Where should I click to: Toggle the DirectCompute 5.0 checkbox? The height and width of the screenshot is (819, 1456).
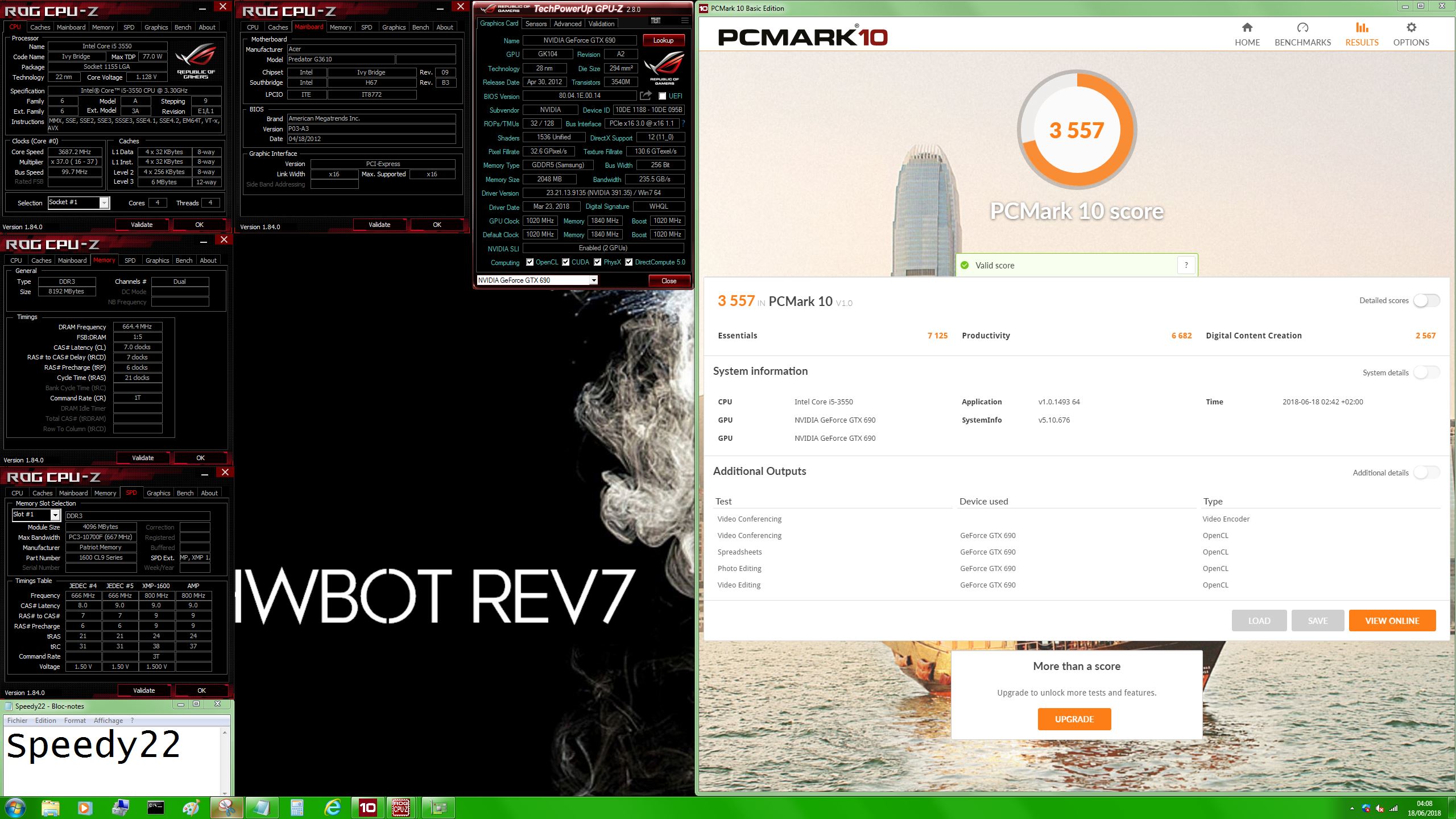629,262
